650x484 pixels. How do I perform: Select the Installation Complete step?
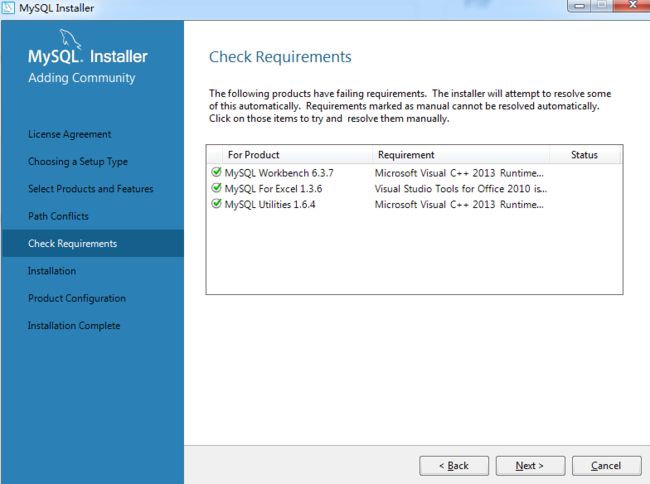pyautogui.click(x=74, y=326)
